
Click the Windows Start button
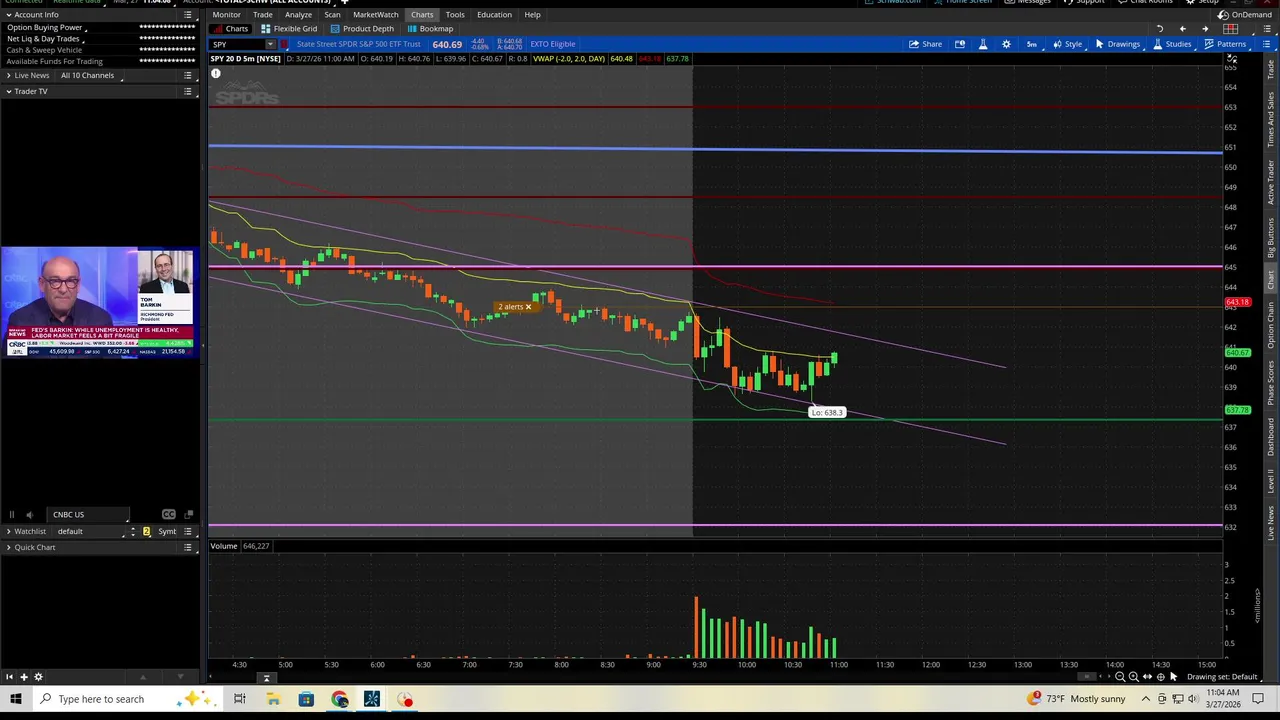click(16, 699)
